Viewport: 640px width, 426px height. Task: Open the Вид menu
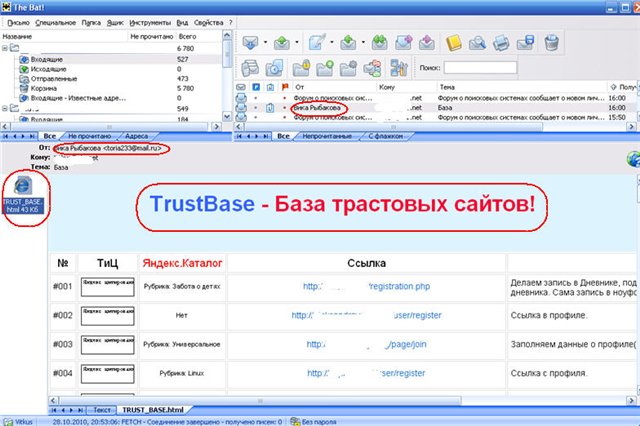(182, 22)
